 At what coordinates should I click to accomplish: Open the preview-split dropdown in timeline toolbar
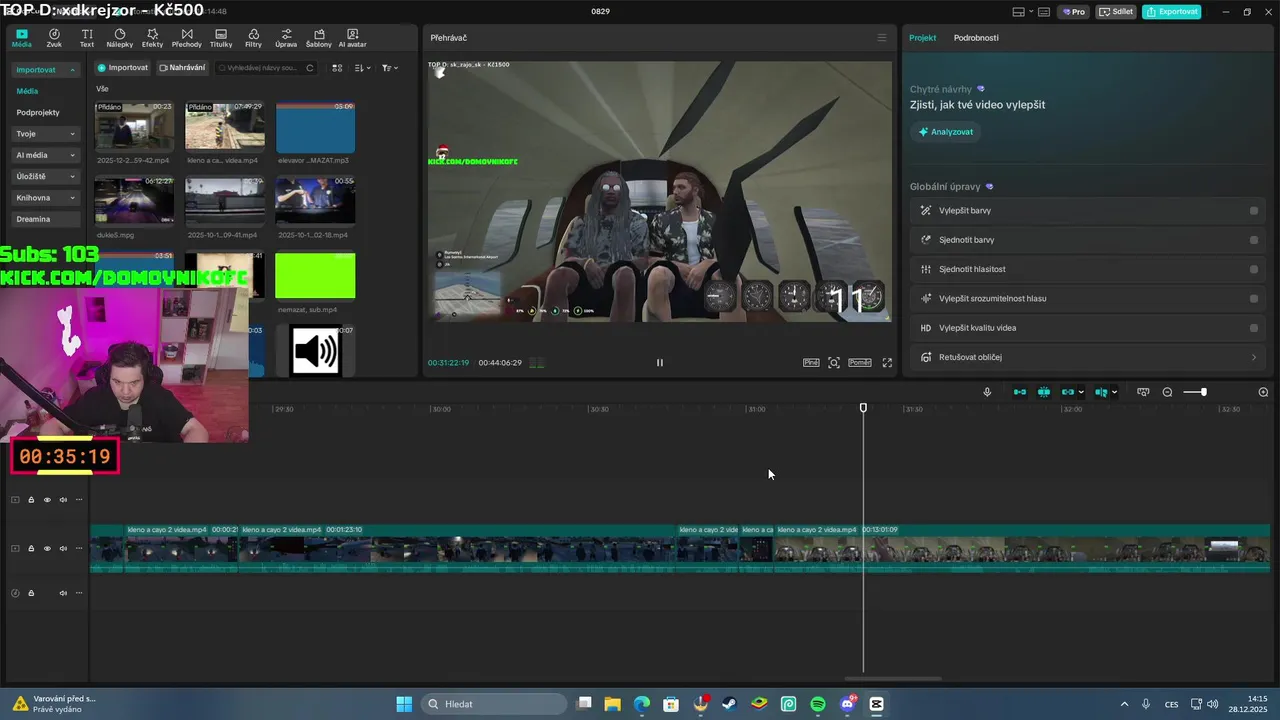point(1114,392)
